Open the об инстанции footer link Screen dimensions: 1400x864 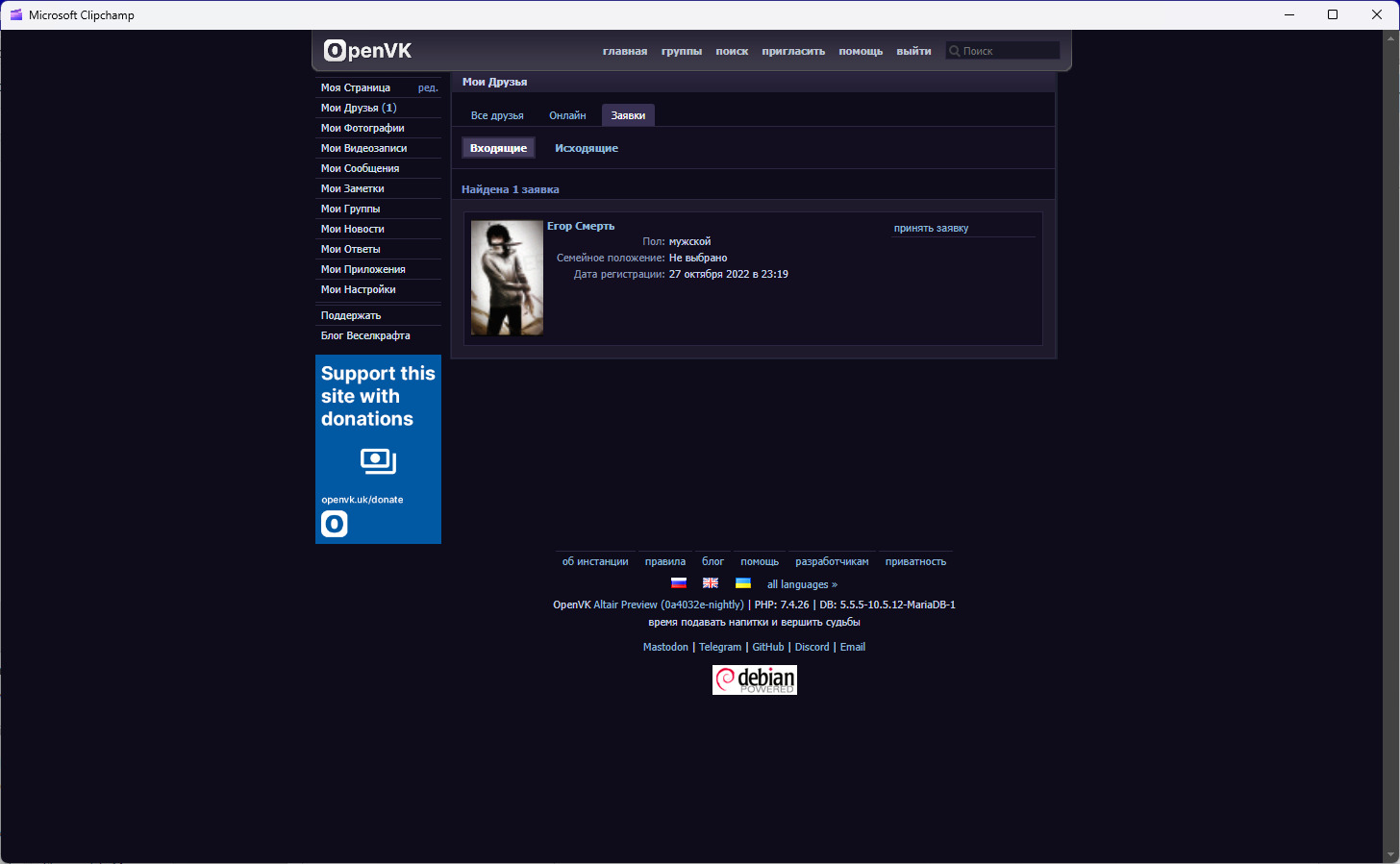coord(595,561)
